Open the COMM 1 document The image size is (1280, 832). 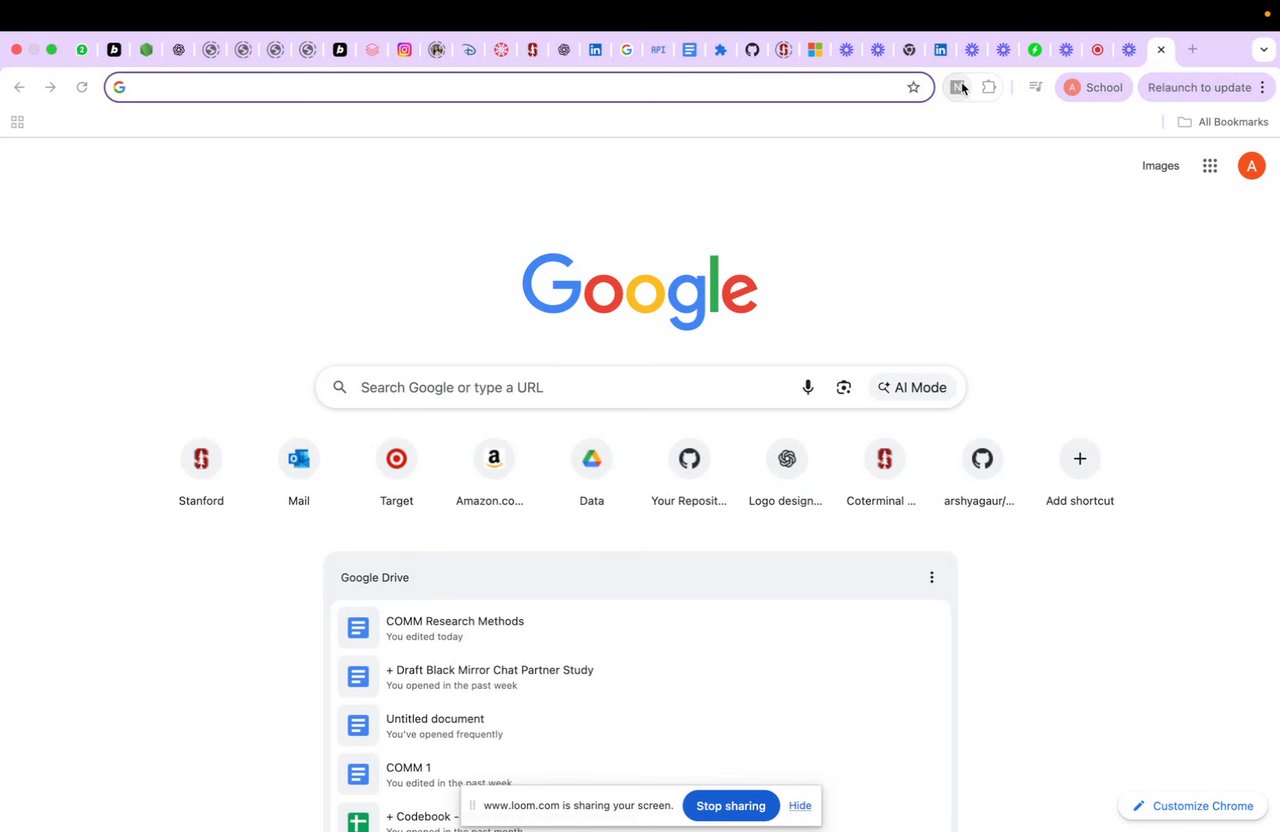point(640,774)
